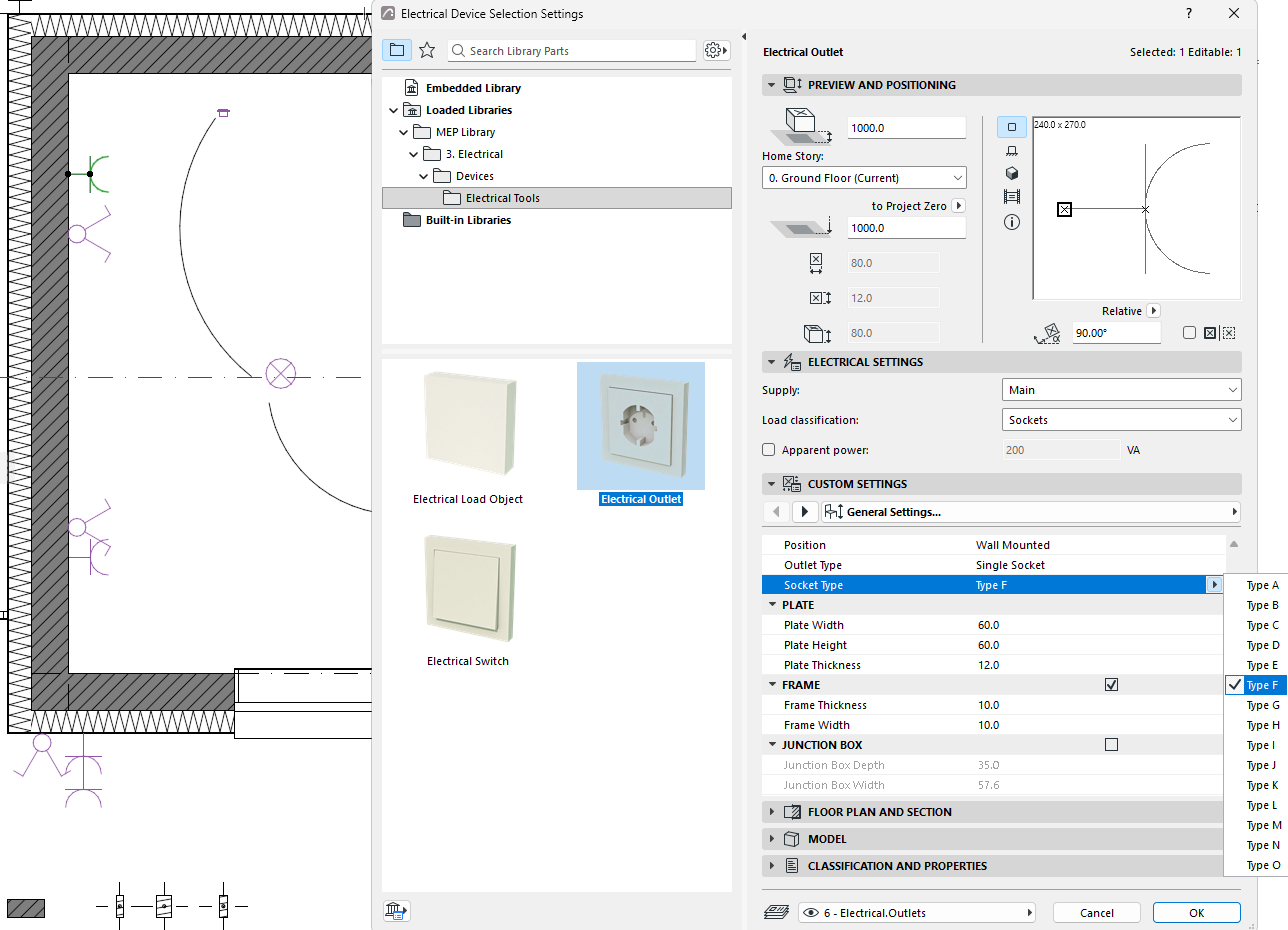Image resolution: width=1288 pixels, height=930 pixels.
Task: Select the 2D symbol preview mode
Action: 1011,127
